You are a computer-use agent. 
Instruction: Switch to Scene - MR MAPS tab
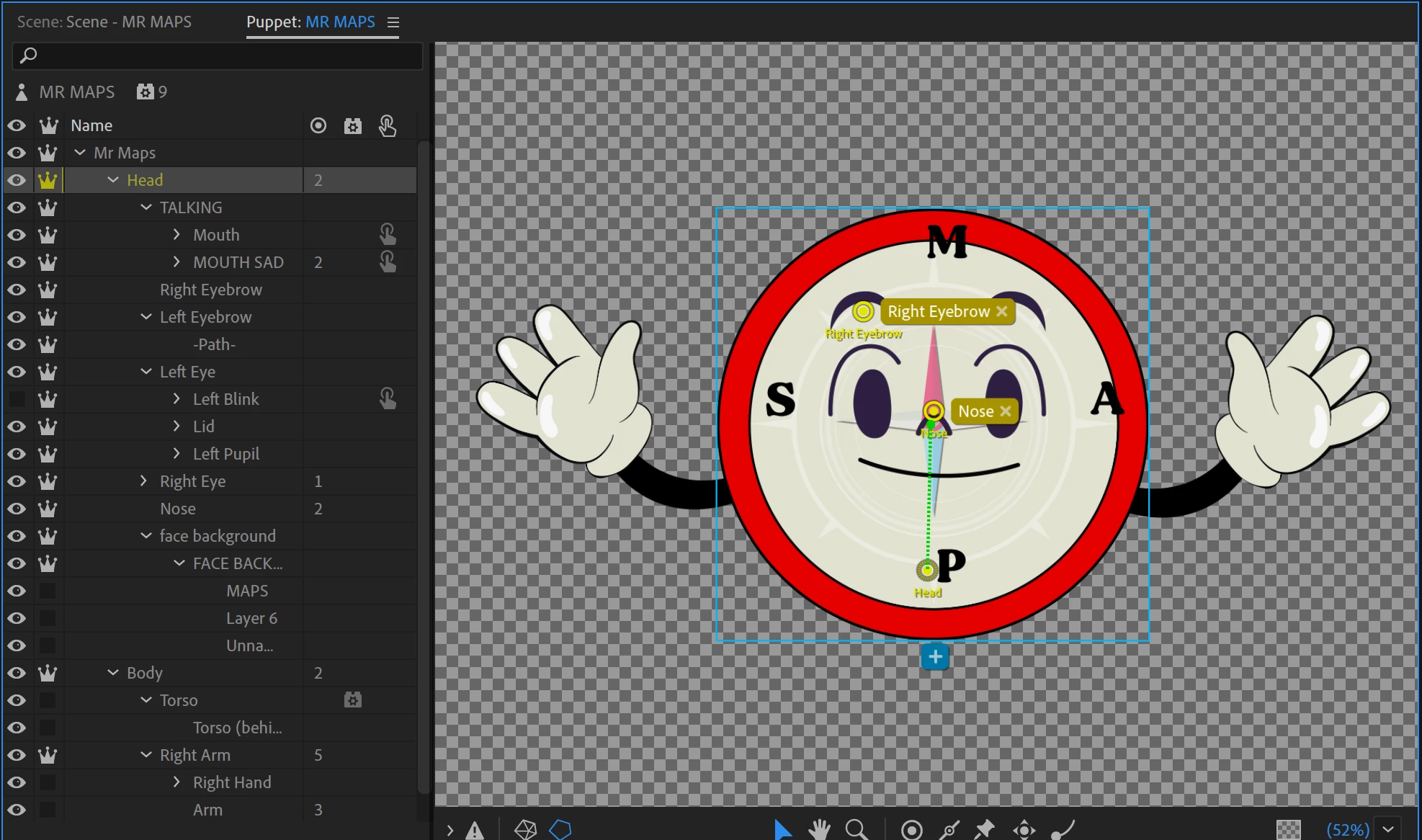coord(104,22)
